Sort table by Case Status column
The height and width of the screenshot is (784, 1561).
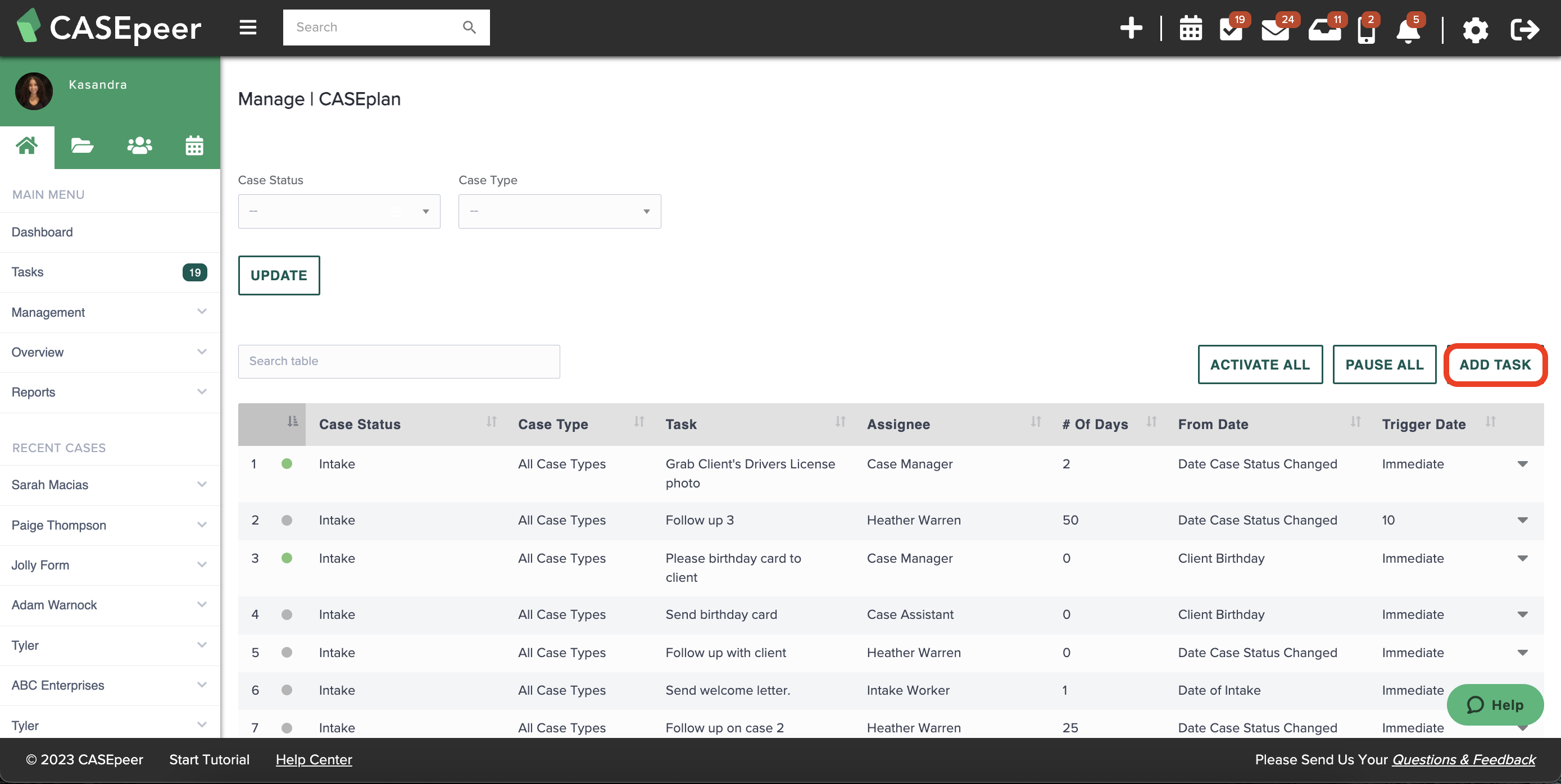coord(492,421)
